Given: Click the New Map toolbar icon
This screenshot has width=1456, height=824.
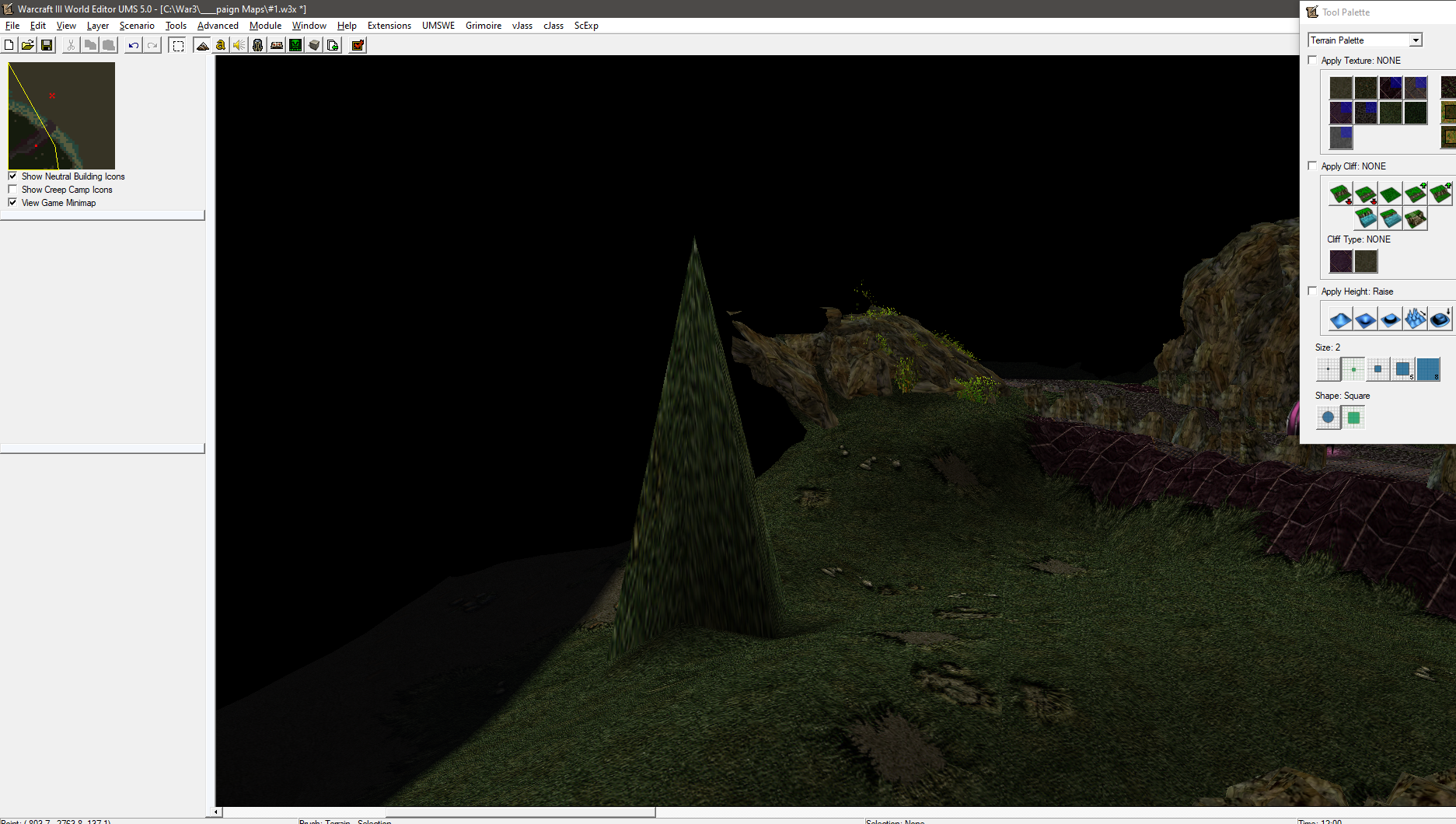Looking at the screenshot, I should [9, 45].
